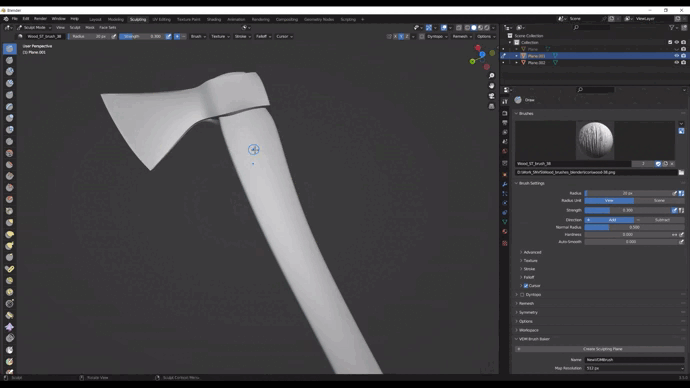Viewport: 690px width, 388px height.
Task: Select Plane.002 in the outliner
Action: tap(536, 62)
